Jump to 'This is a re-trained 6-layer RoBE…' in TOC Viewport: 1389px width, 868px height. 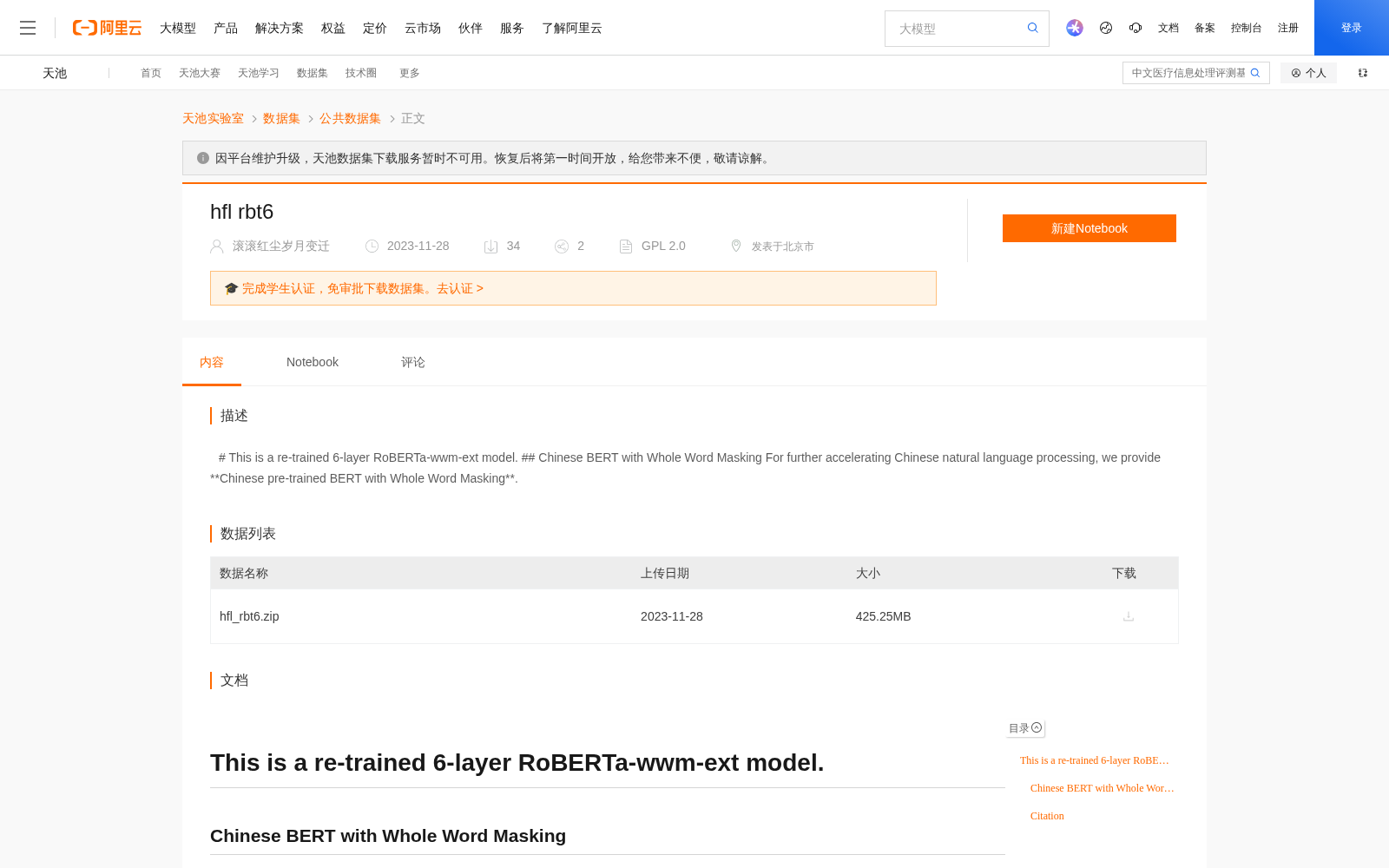pyautogui.click(x=1095, y=760)
